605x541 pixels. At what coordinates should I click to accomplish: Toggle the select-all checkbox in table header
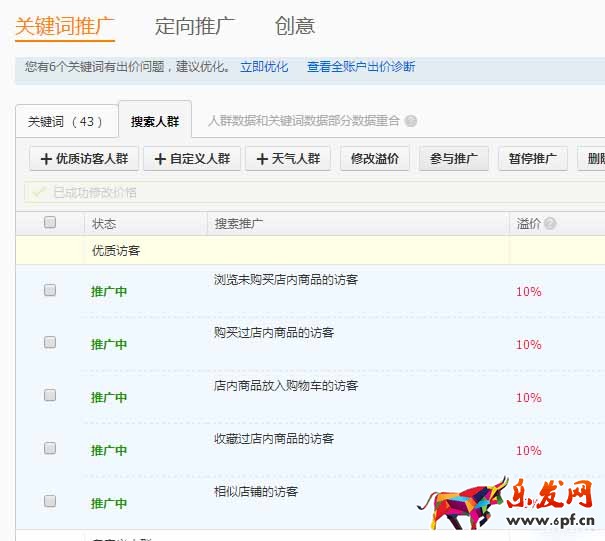(x=50, y=223)
